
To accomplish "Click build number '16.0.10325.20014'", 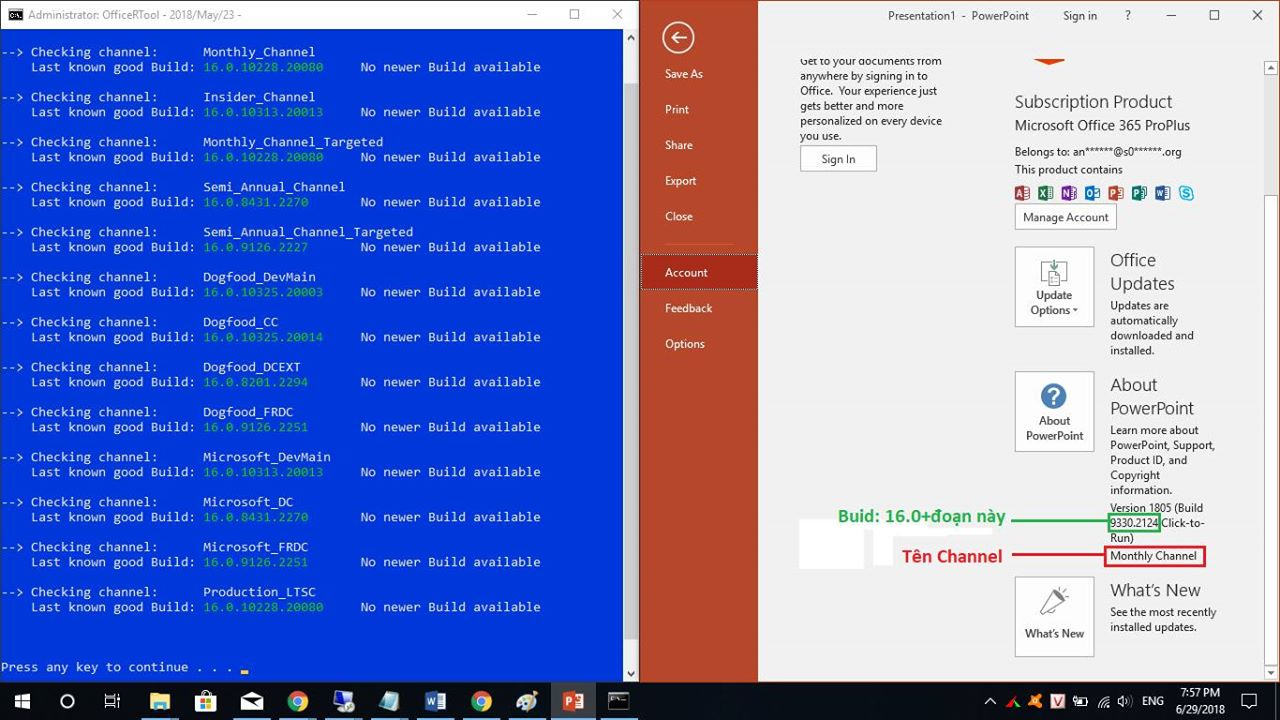I will pos(263,337).
